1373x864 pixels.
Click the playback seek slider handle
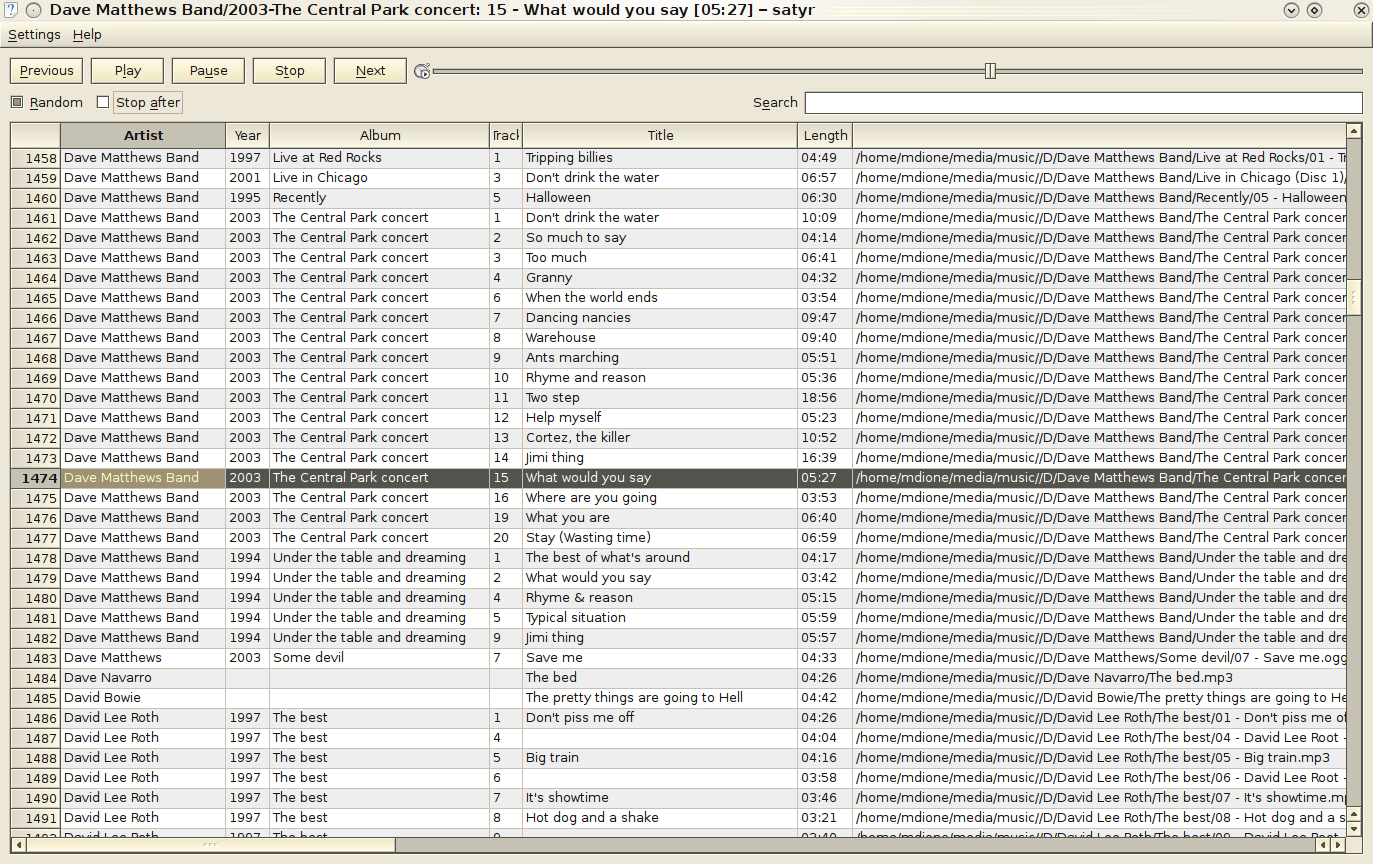tap(990, 71)
